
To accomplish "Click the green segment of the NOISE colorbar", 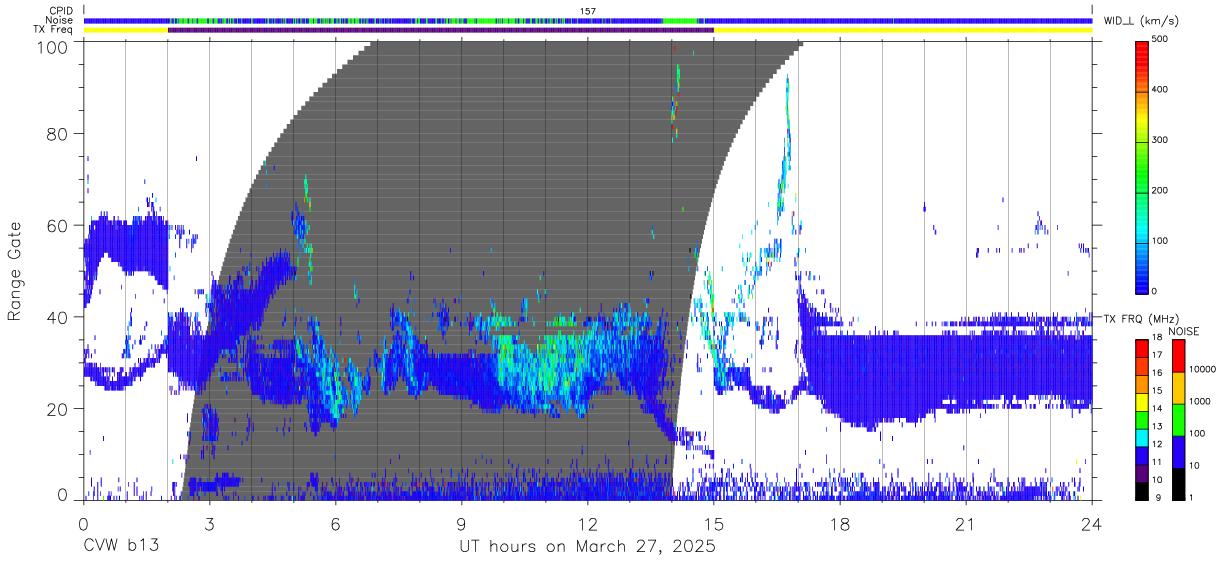I will pos(1178,419).
